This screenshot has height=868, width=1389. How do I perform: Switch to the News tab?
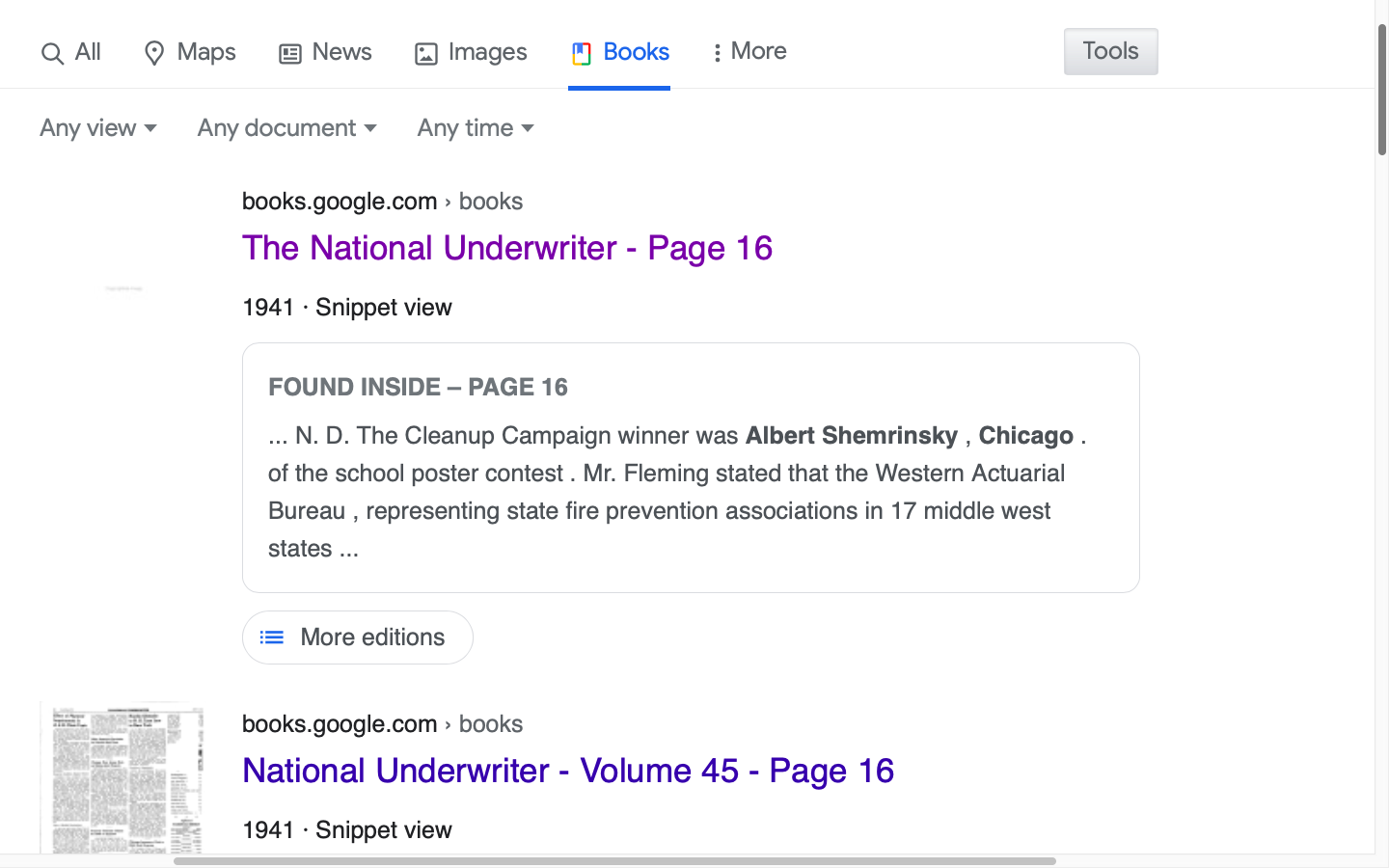[x=325, y=52]
